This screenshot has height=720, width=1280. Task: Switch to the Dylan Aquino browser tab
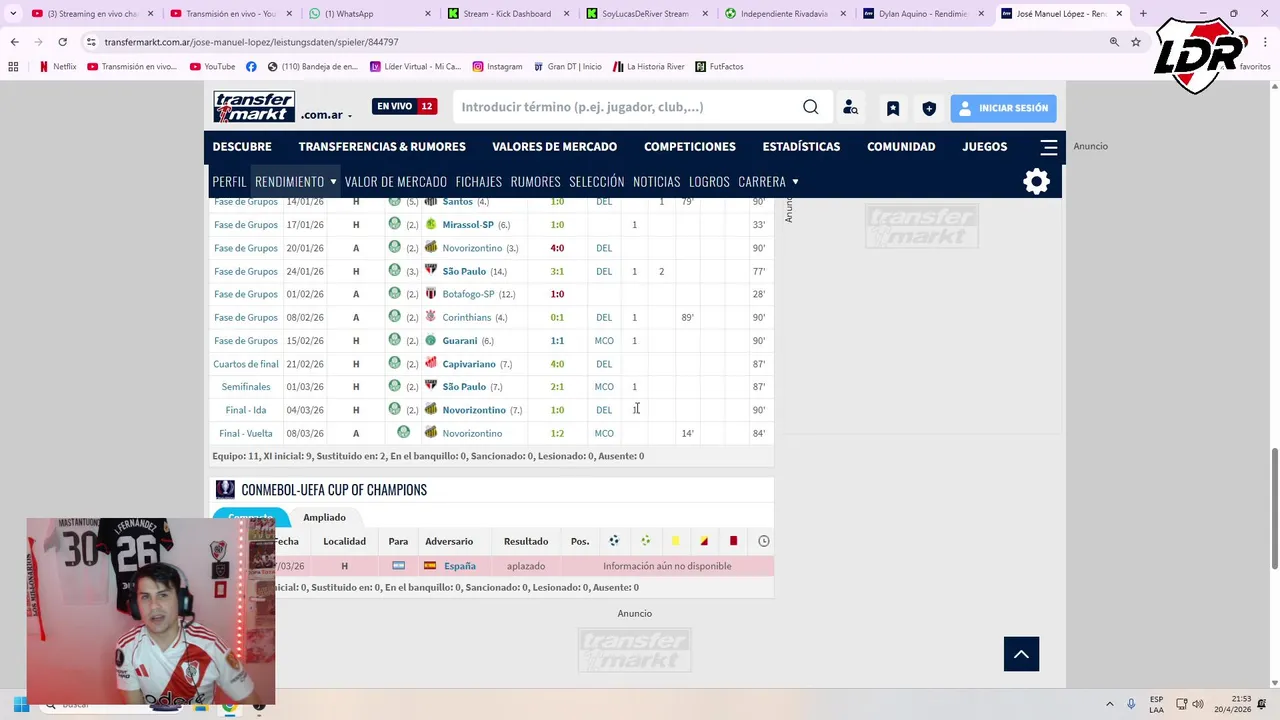tap(924, 14)
